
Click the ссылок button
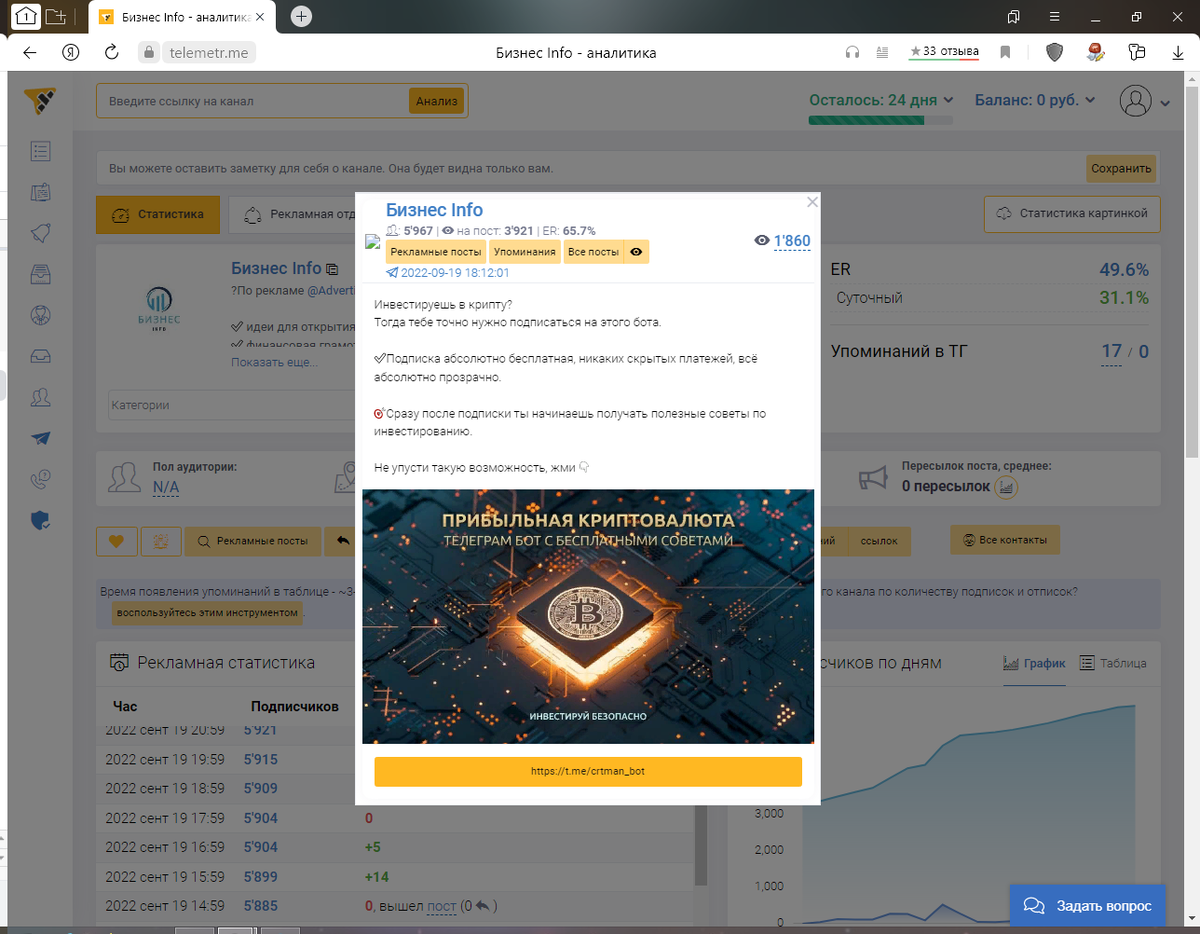(880, 541)
